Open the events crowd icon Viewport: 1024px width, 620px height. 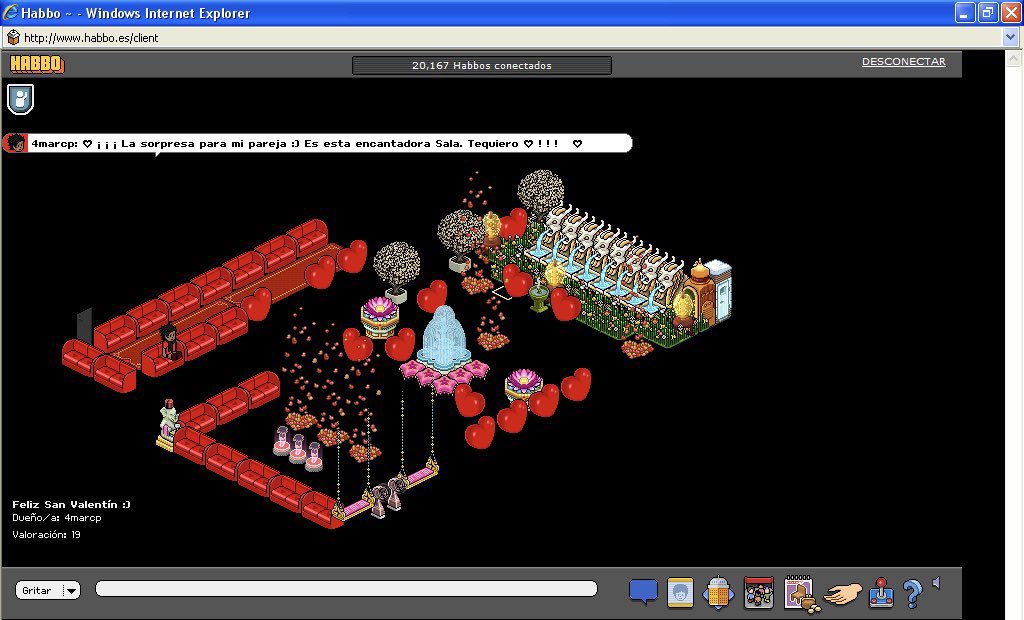coord(759,592)
